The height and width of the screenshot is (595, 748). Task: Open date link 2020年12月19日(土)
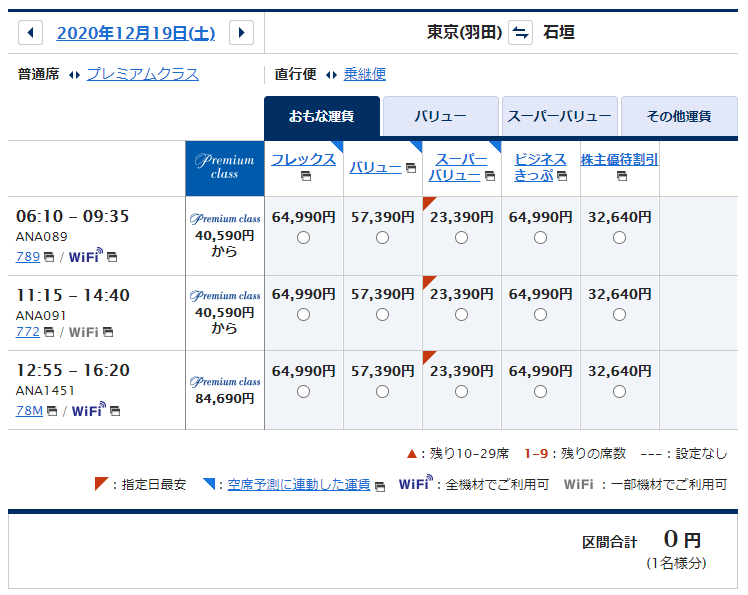point(136,33)
